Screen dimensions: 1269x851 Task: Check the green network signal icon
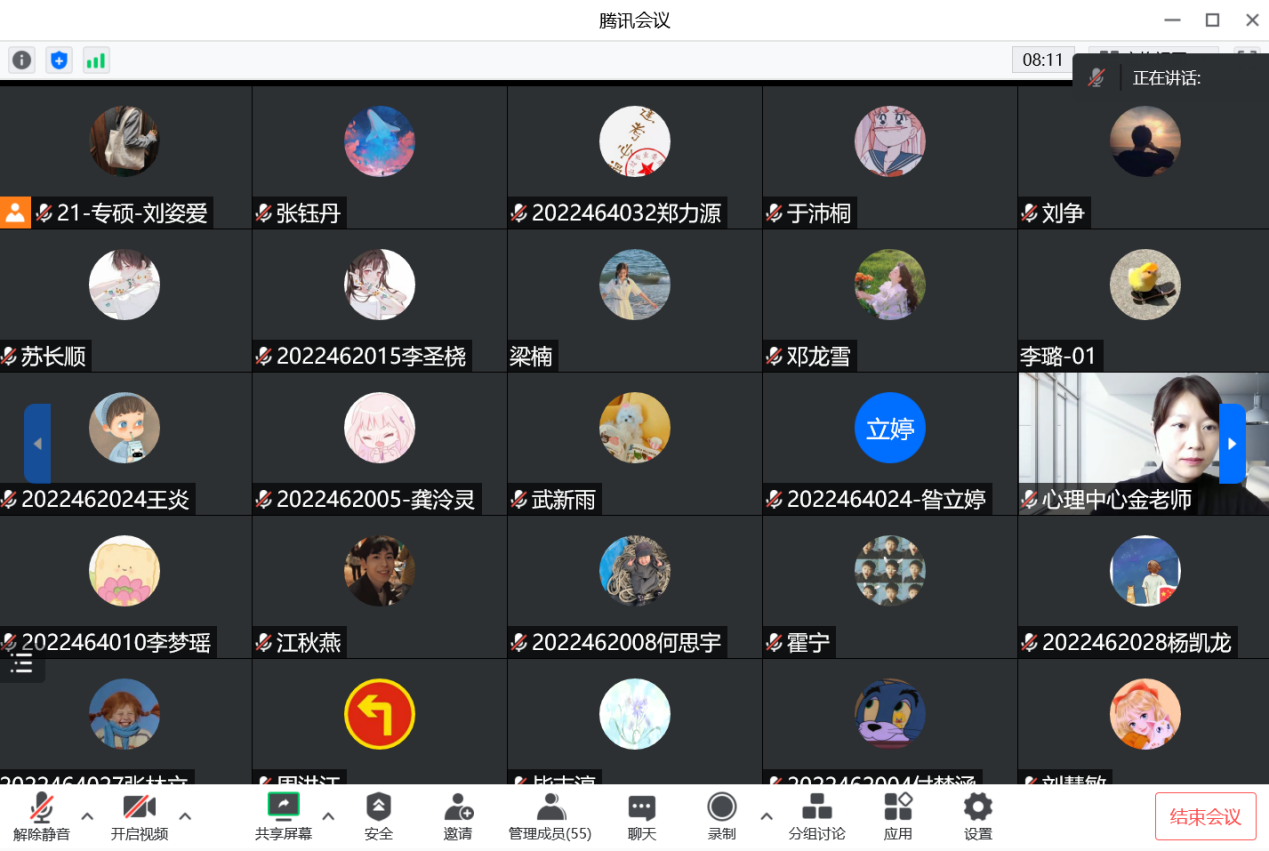point(96,60)
